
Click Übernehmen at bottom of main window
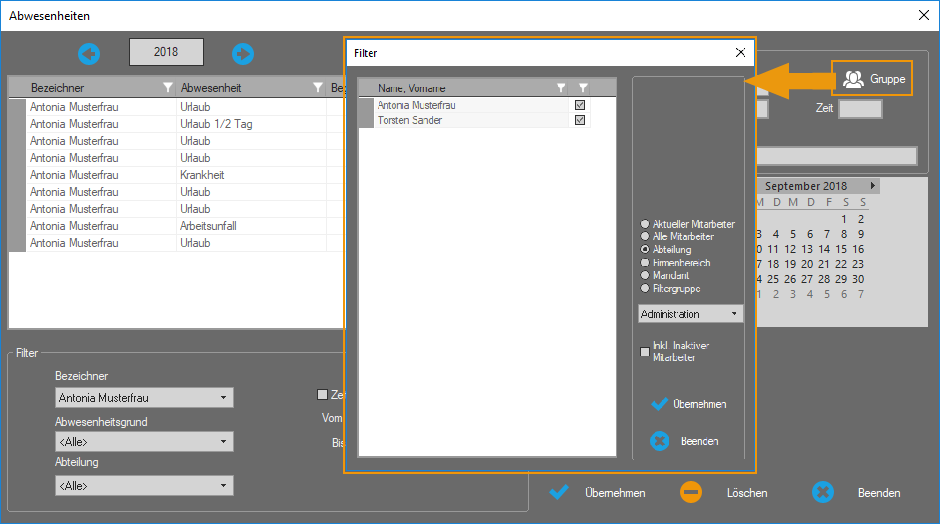pos(560,492)
